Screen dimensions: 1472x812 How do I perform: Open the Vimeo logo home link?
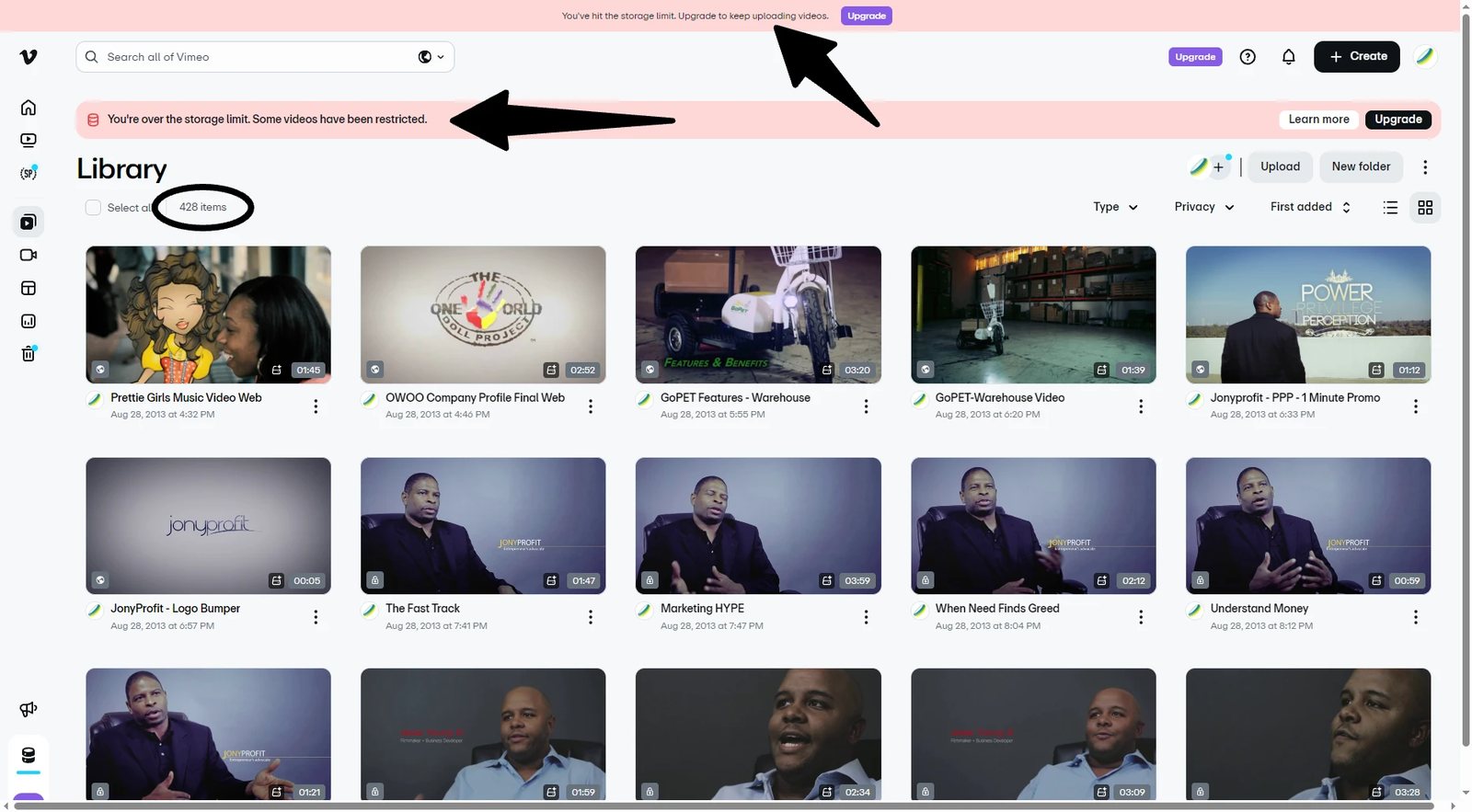point(29,57)
